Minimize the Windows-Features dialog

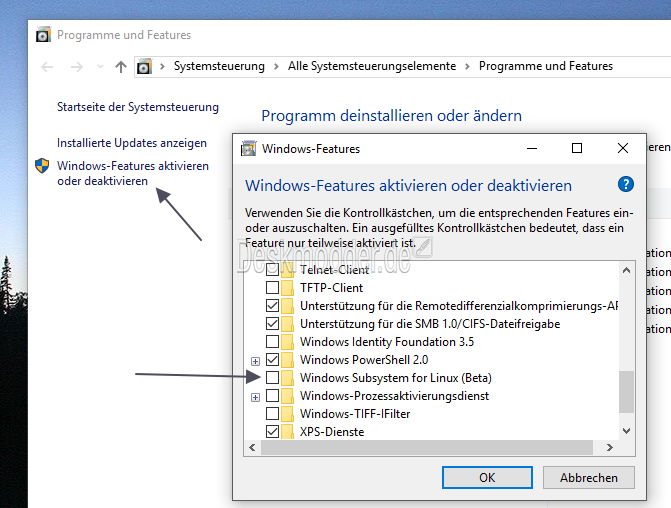click(532, 149)
